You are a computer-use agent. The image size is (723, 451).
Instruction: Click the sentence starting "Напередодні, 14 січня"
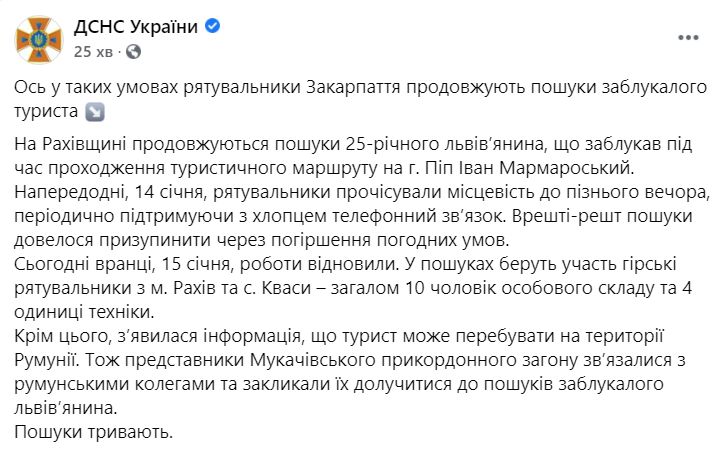click(200, 188)
